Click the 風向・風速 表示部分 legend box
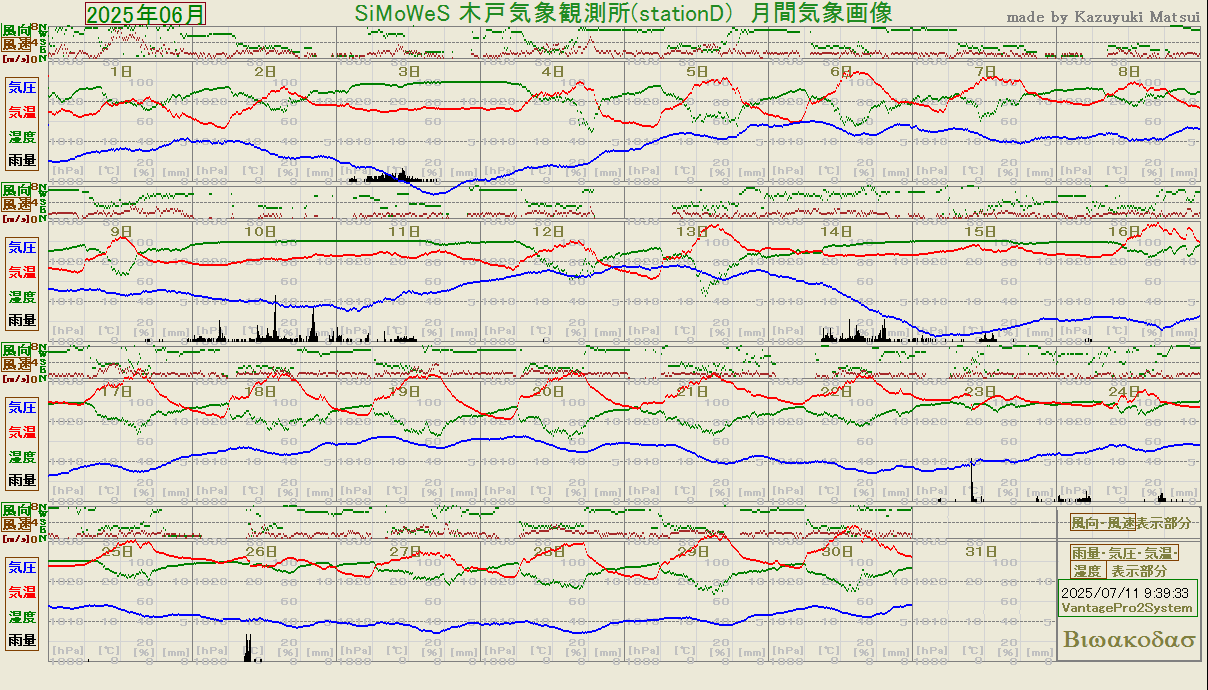 click(1130, 523)
